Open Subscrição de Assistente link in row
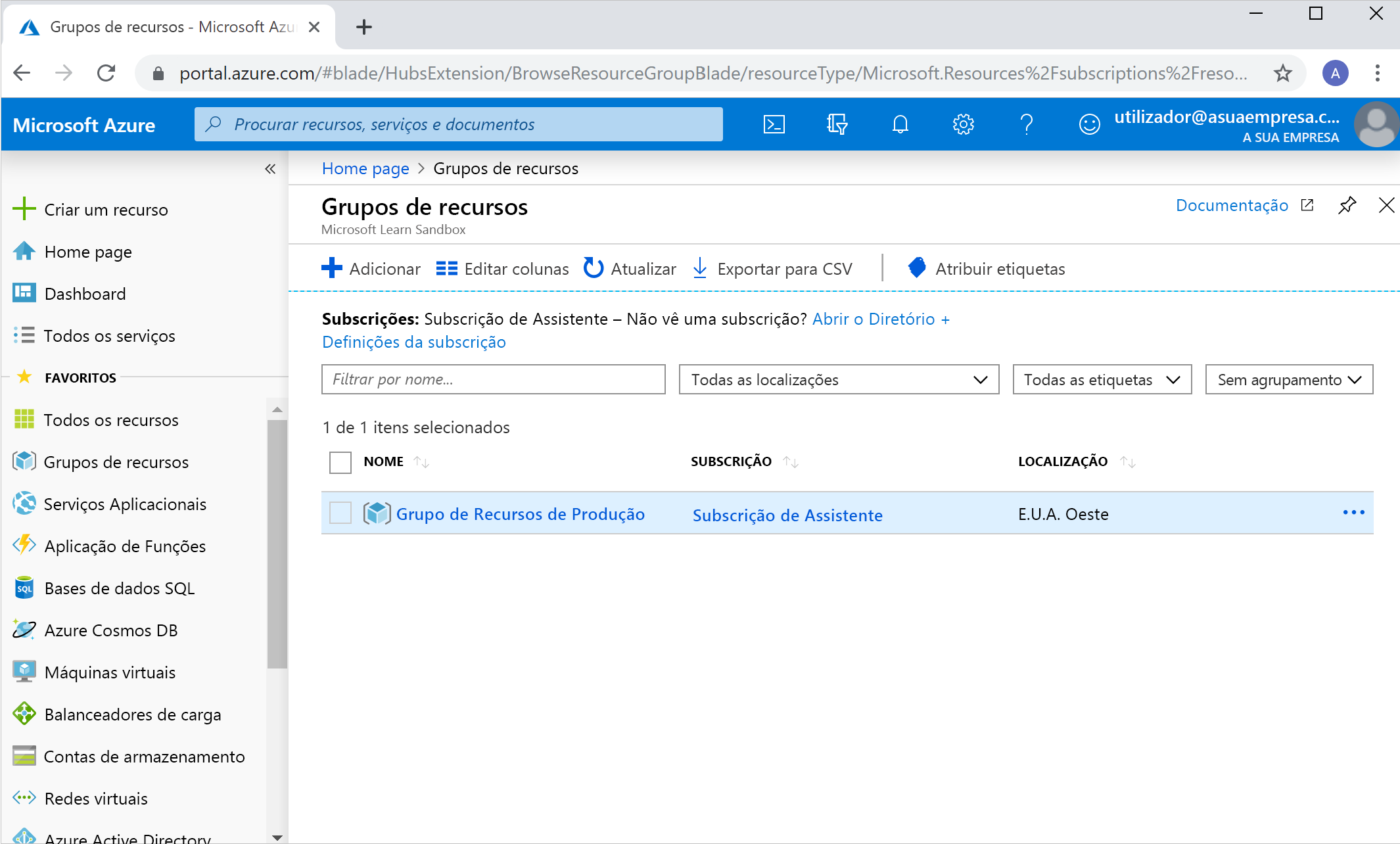The height and width of the screenshot is (844, 1400). tap(787, 515)
